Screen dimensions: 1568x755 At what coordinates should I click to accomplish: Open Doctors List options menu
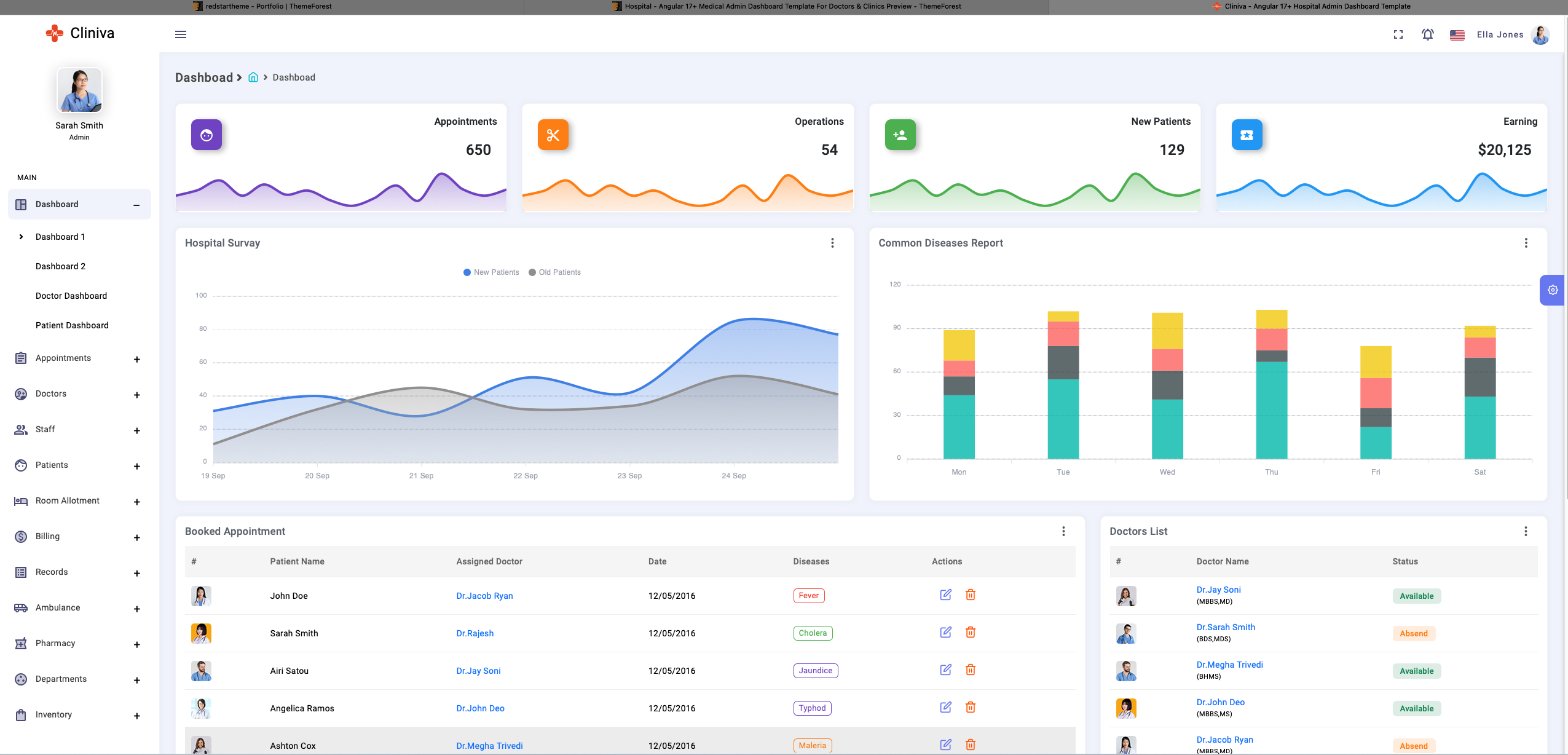point(1526,531)
